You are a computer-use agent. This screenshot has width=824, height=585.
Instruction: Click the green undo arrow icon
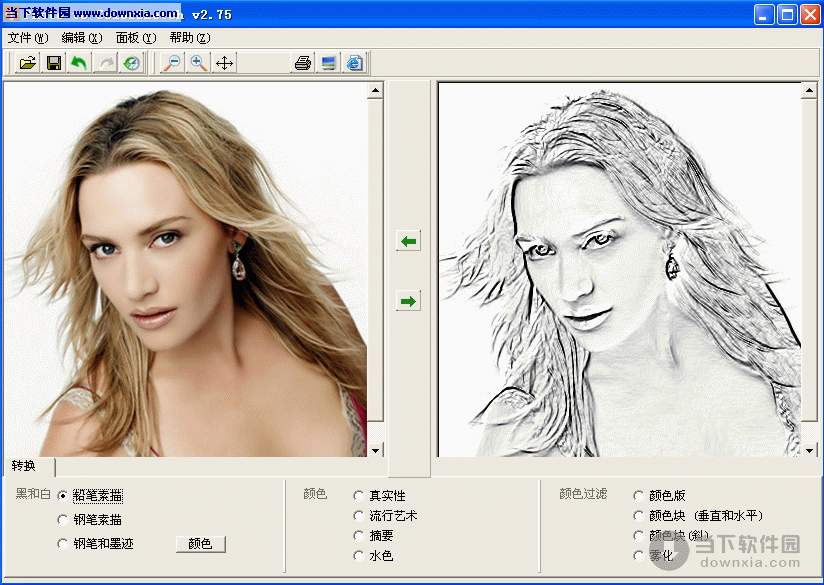coord(79,63)
